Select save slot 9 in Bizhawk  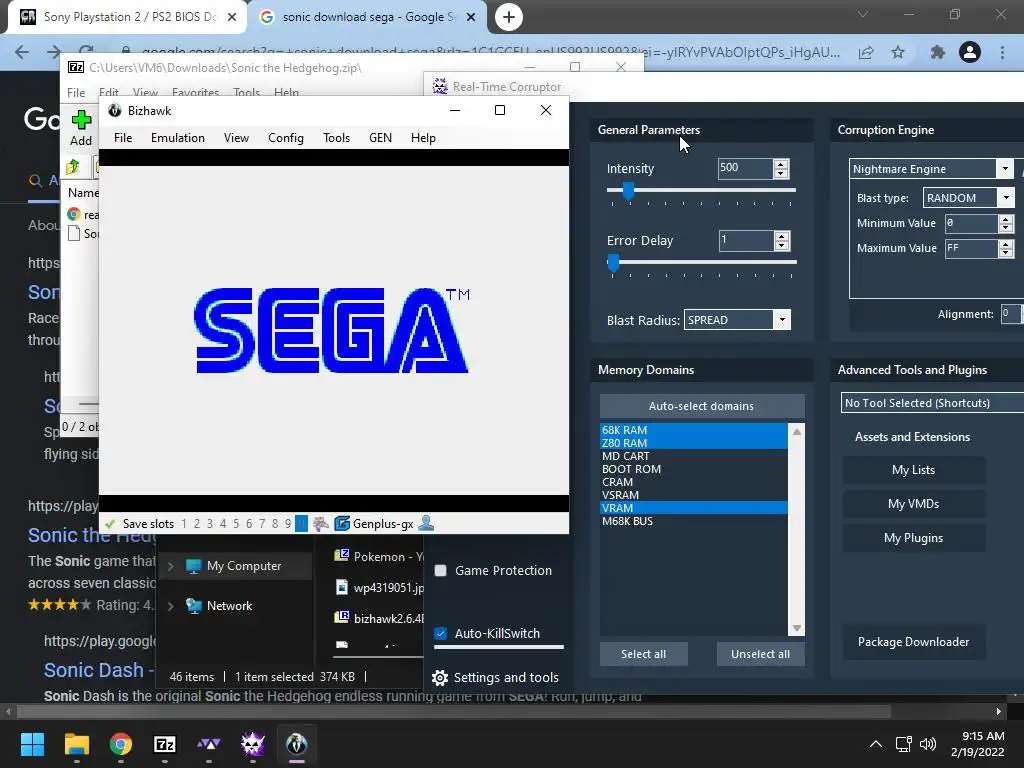point(288,524)
